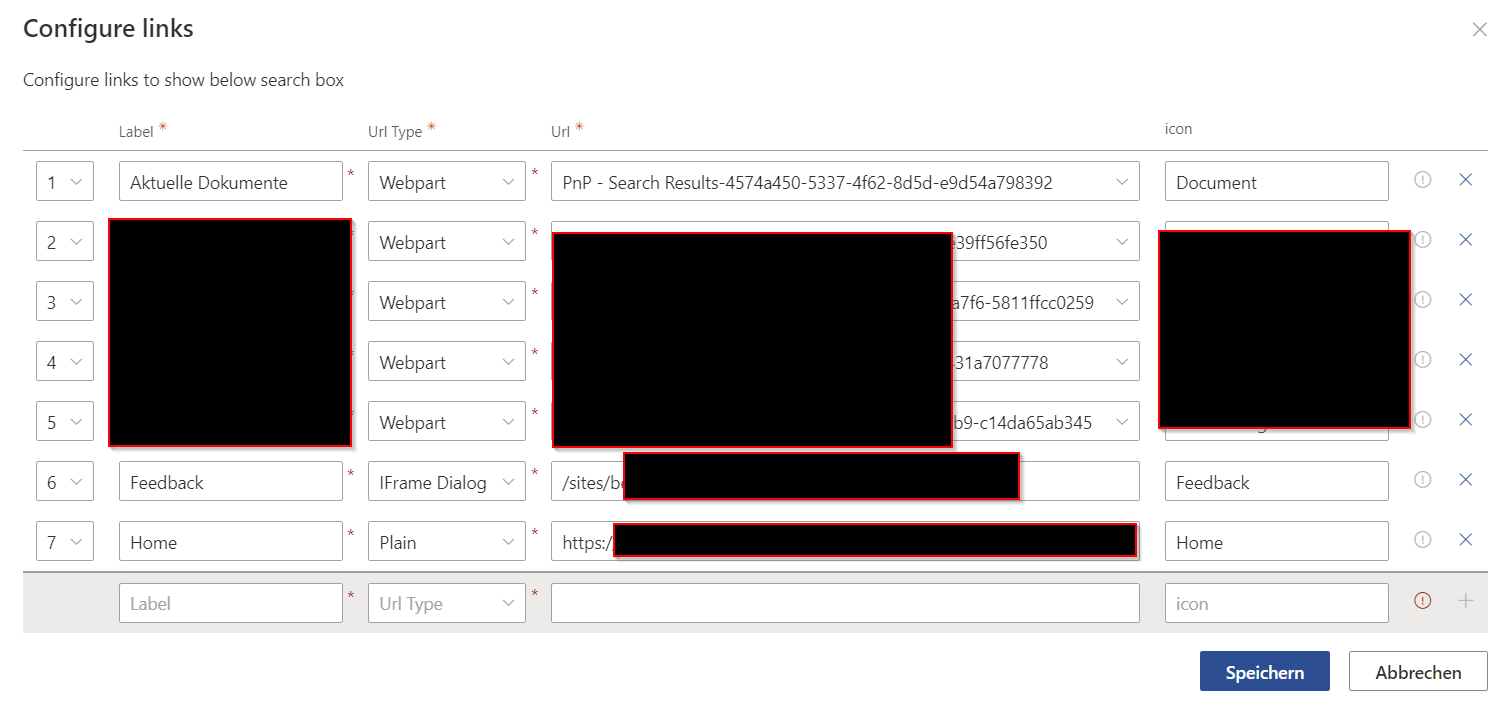Screen dimensions: 1497x715
Task: Delete the Aktuelle Dokumente row with its X icon
Action: (1466, 180)
